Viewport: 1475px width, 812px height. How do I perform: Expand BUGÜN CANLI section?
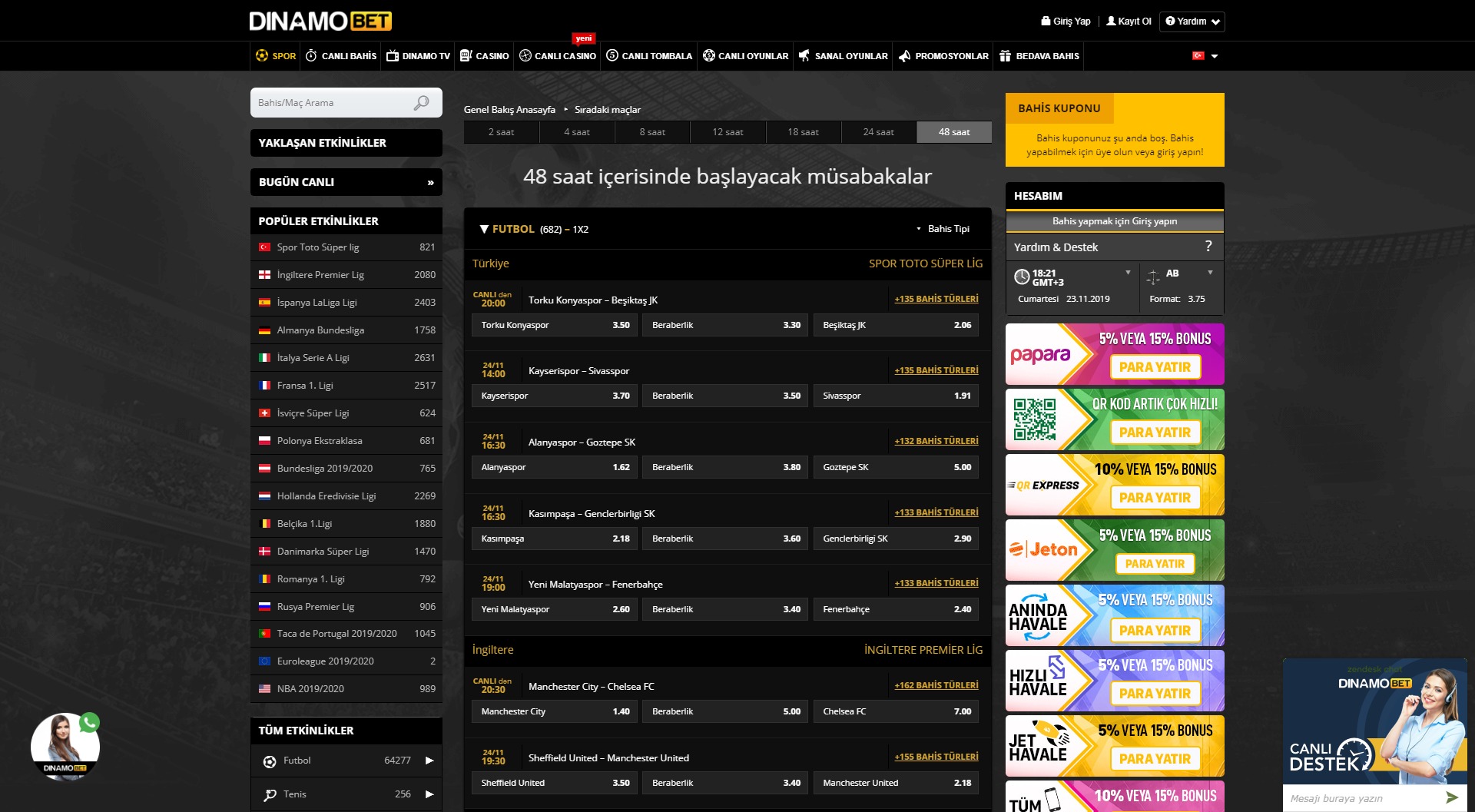click(x=346, y=182)
